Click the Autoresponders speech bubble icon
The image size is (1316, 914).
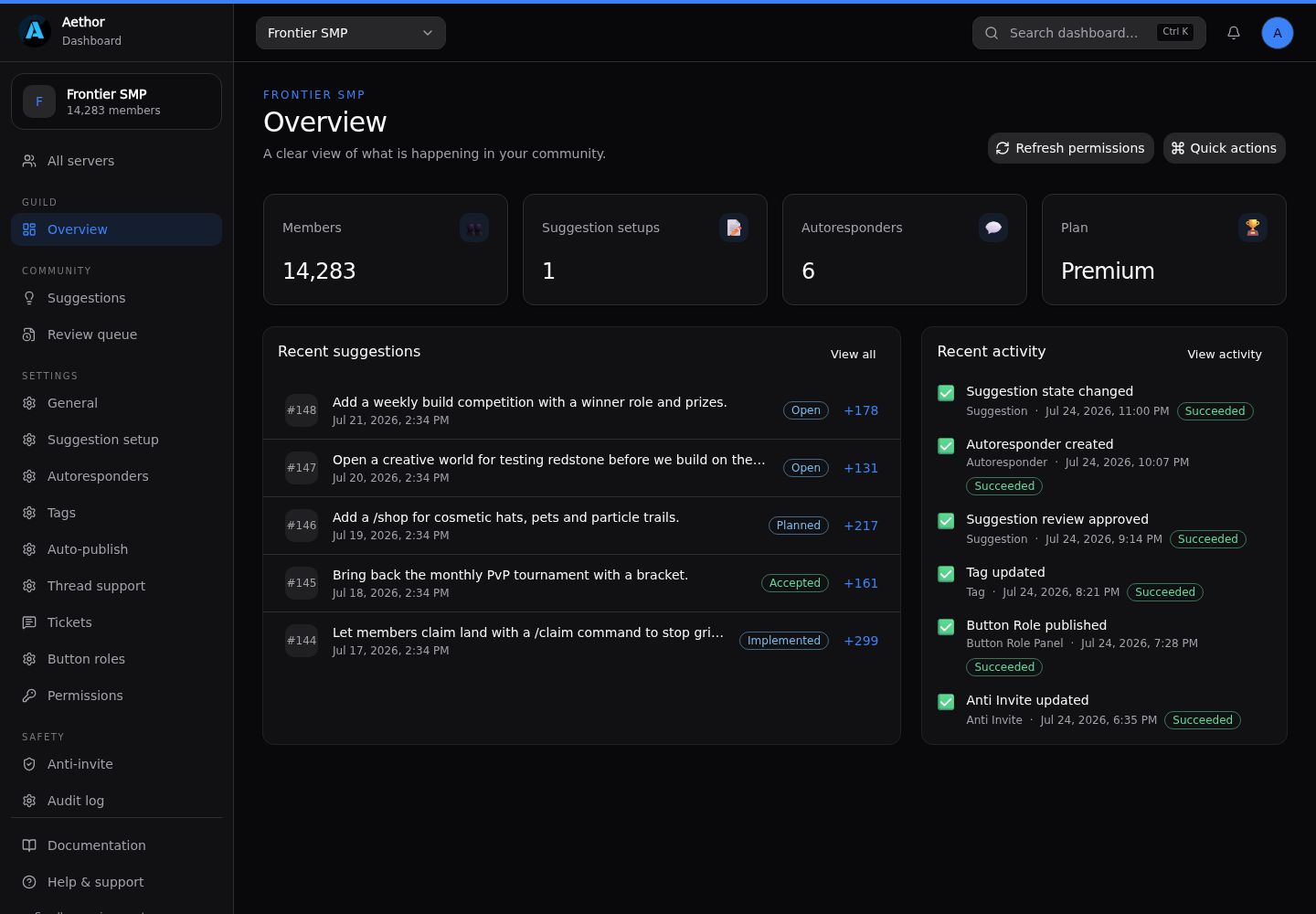pos(993,228)
